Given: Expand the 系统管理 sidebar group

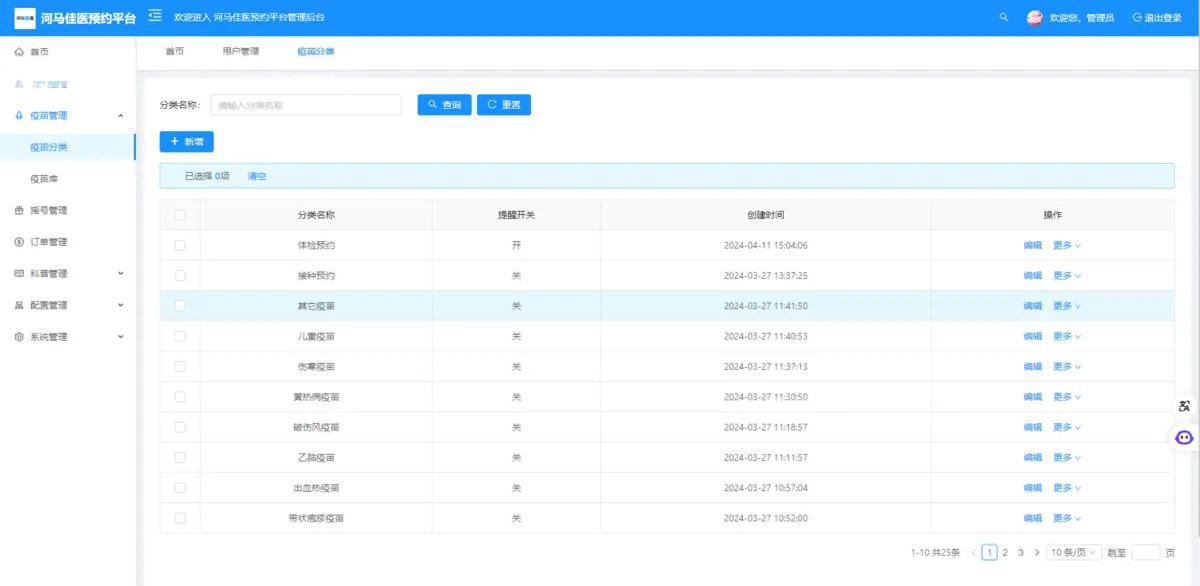Looking at the screenshot, I should (68, 337).
